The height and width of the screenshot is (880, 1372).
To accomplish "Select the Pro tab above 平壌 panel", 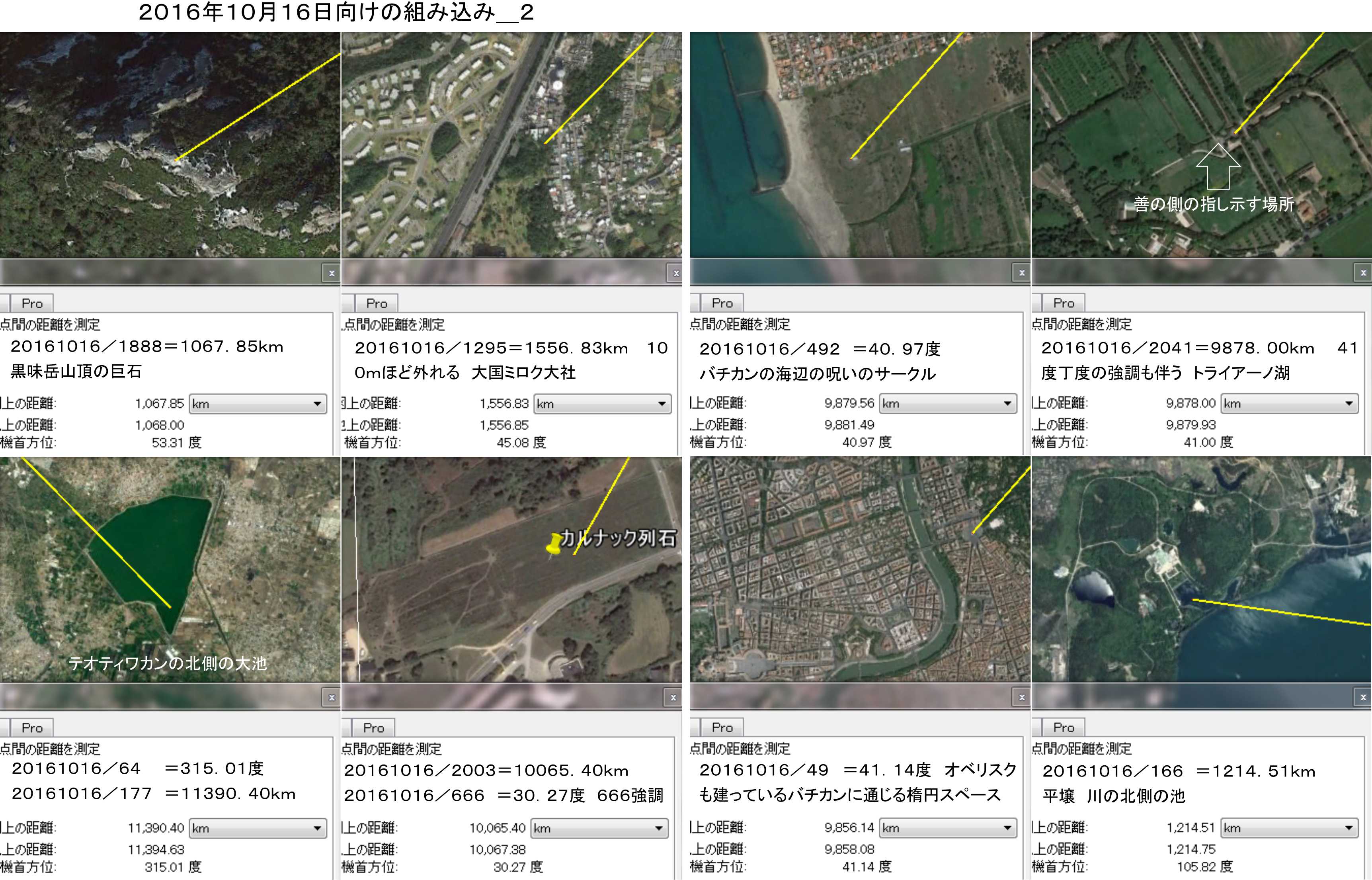I will click(1064, 727).
